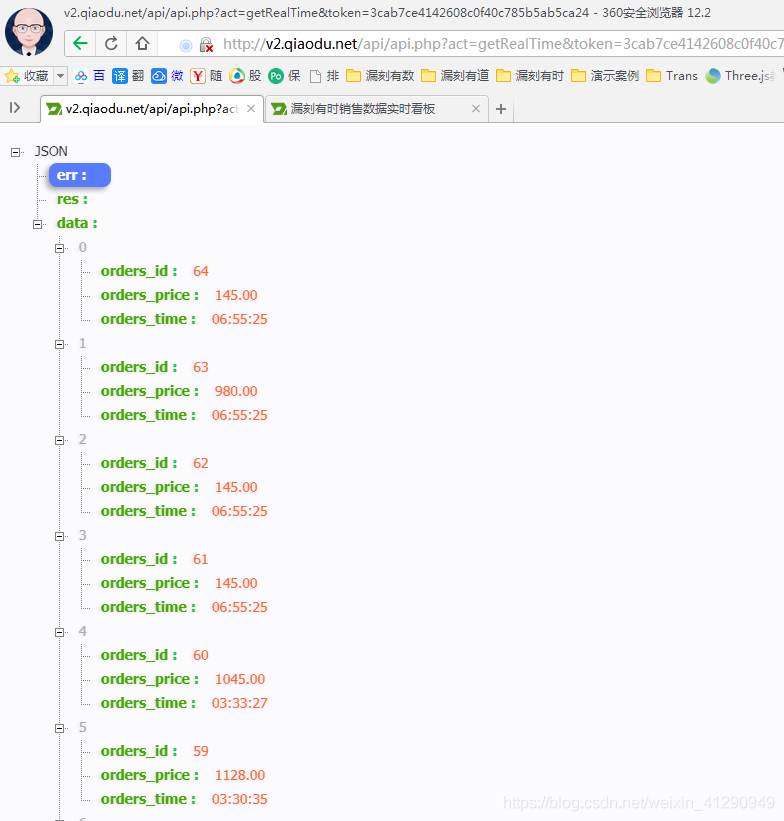Collapse array item 0
The width and height of the screenshot is (784, 821).
[60, 248]
